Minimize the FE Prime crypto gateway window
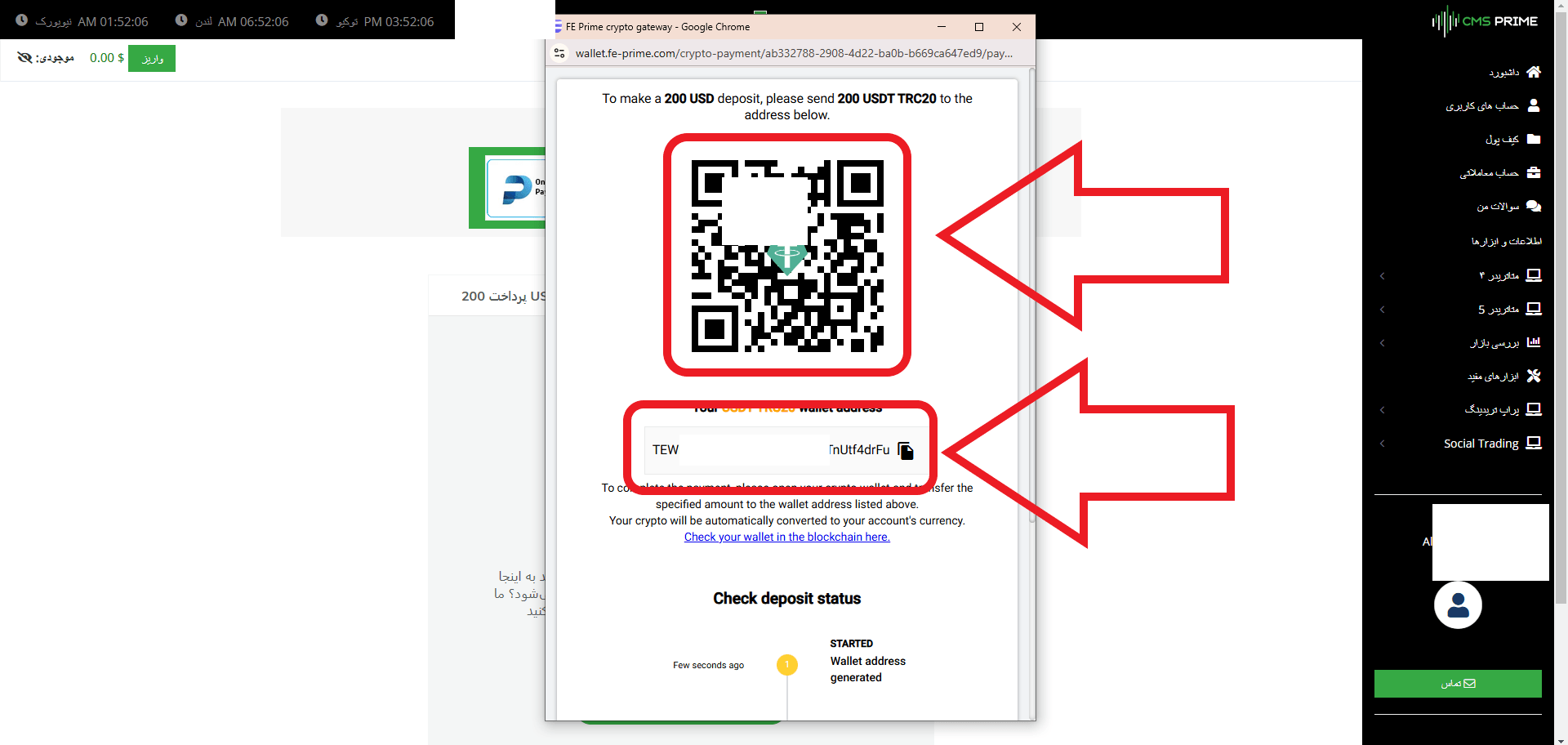Viewport: 1568px width, 745px height. (x=942, y=27)
